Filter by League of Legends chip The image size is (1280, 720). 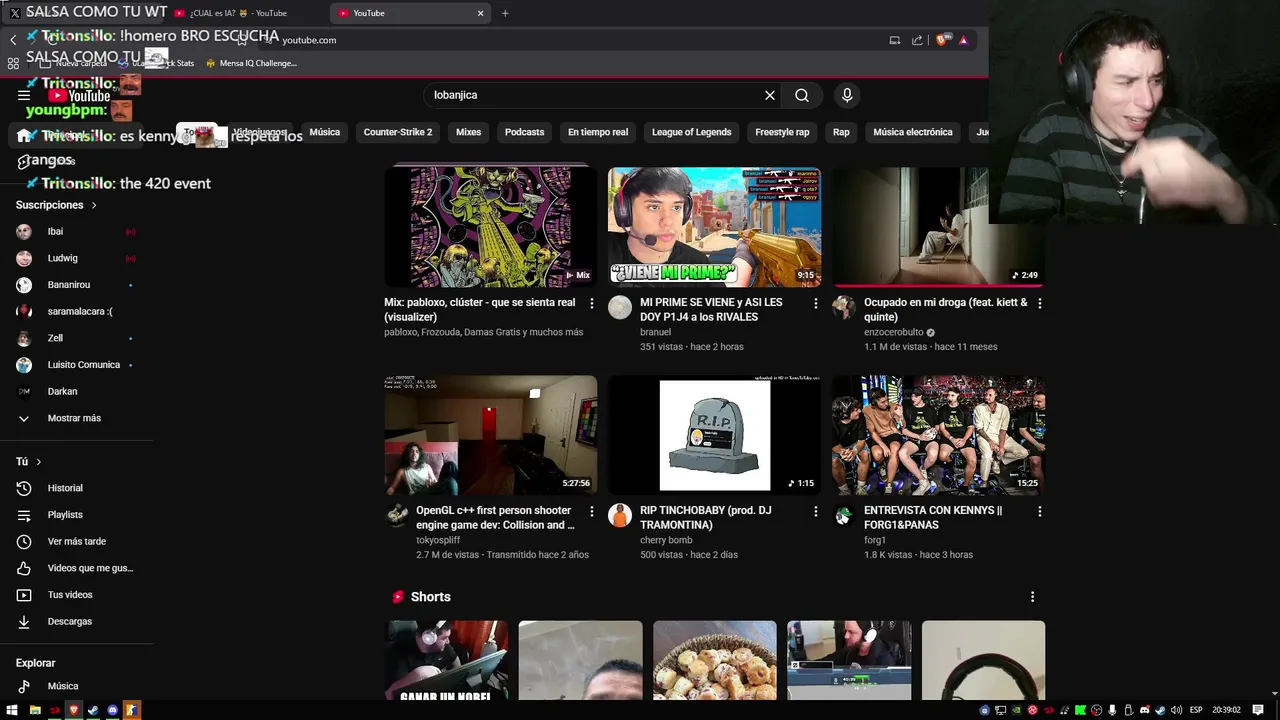click(x=691, y=132)
